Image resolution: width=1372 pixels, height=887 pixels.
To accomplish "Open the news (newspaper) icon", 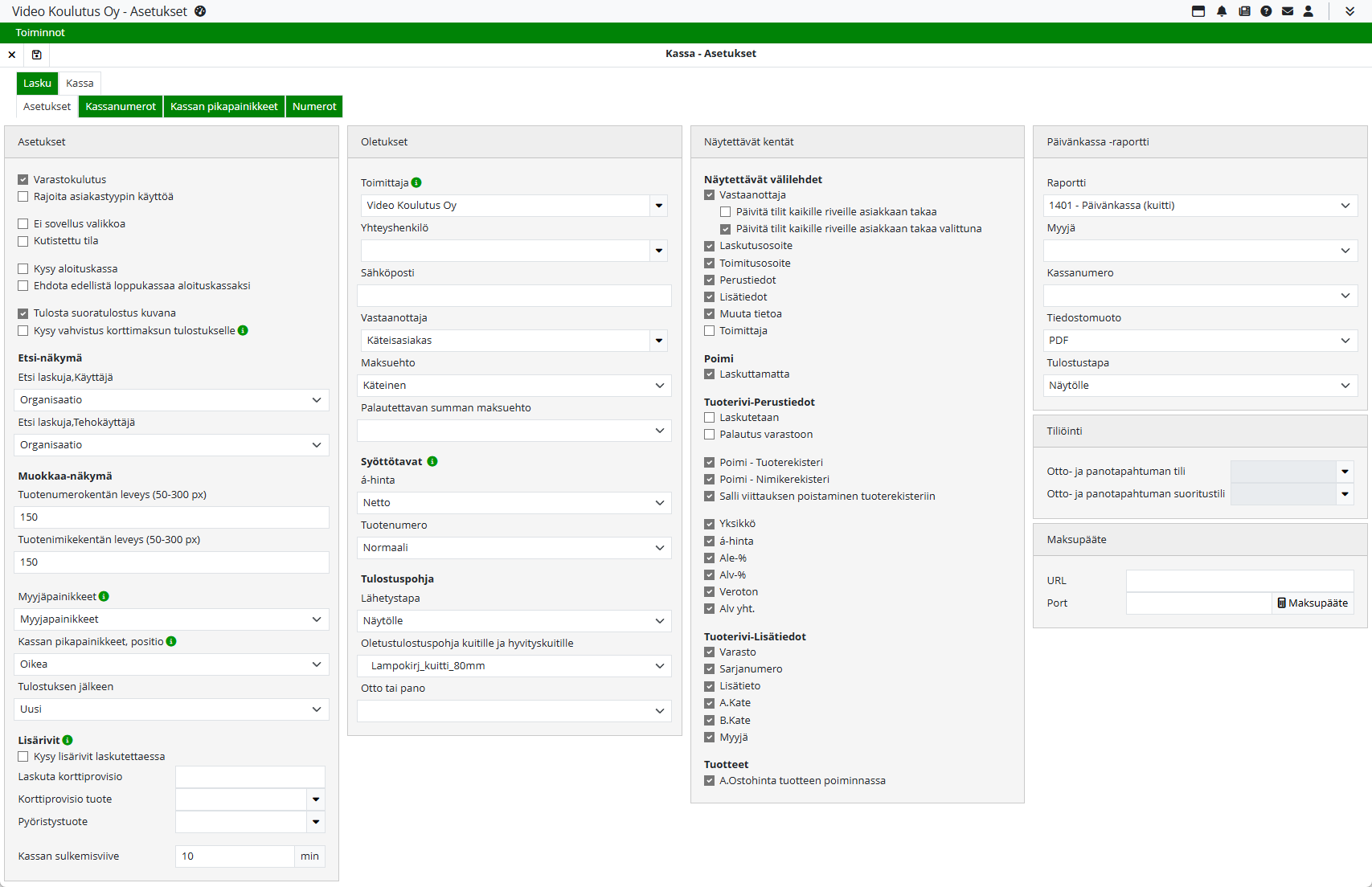I will pos(1244,11).
